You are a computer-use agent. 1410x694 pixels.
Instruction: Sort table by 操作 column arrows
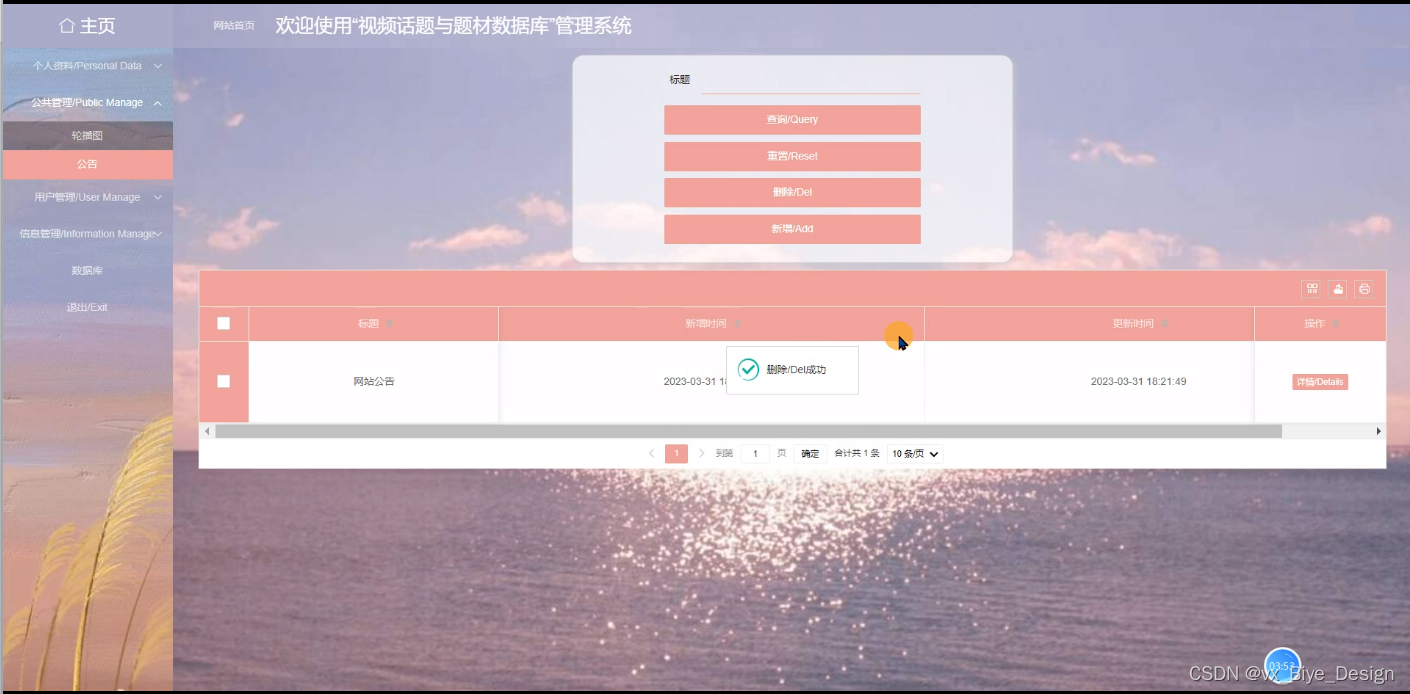(1336, 324)
